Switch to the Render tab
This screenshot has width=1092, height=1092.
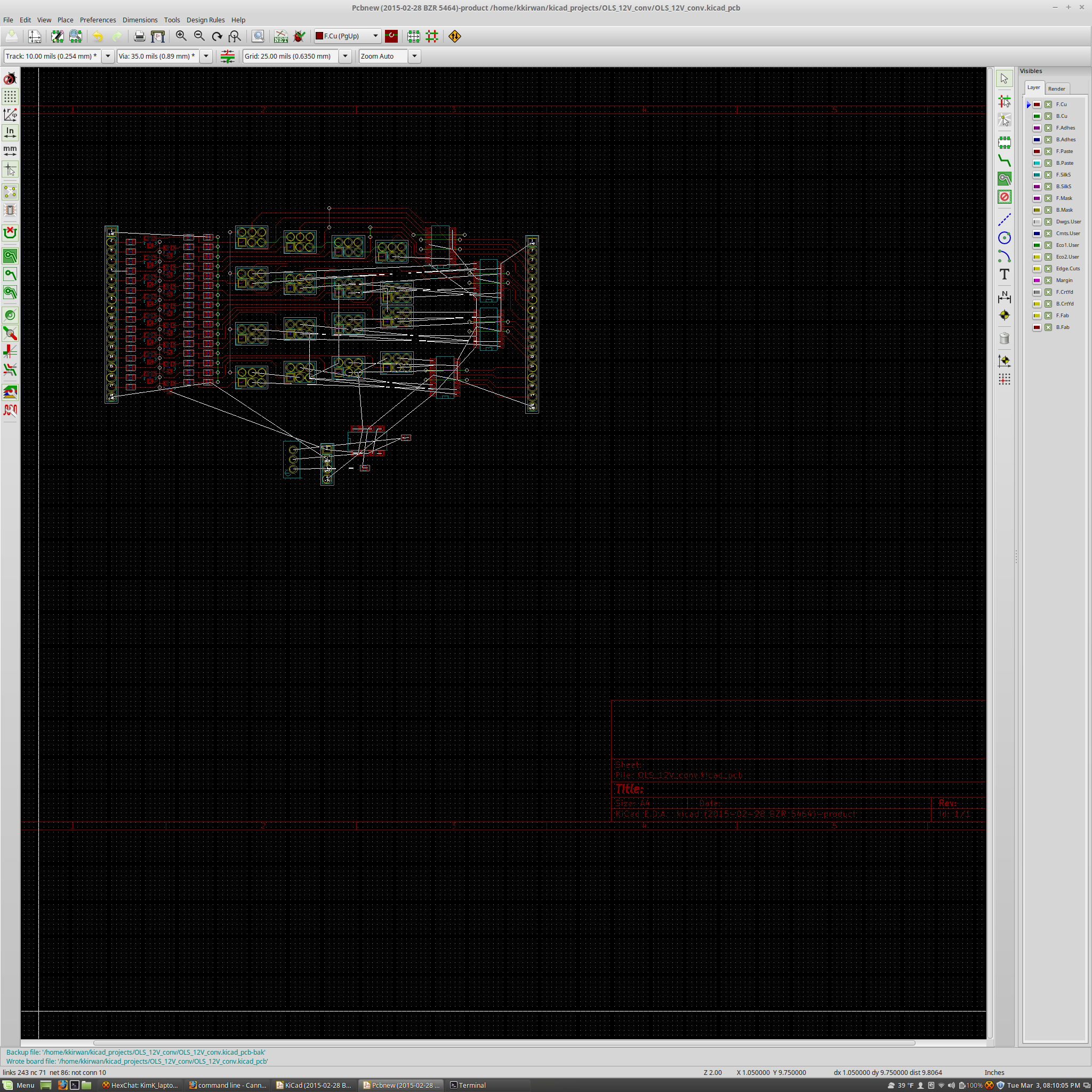point(1056,89)
